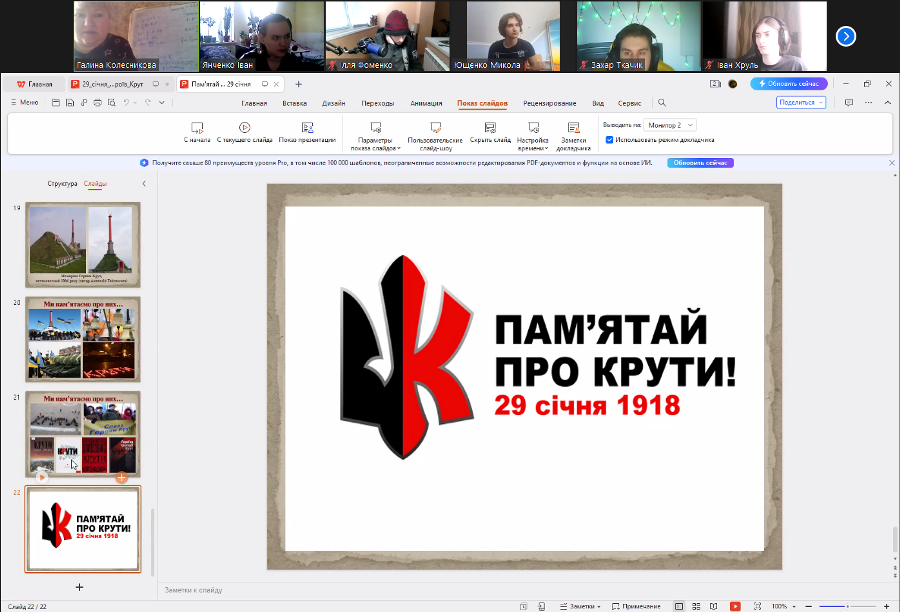Click Скрыть слайд hide slide icon

coord(490,127)
